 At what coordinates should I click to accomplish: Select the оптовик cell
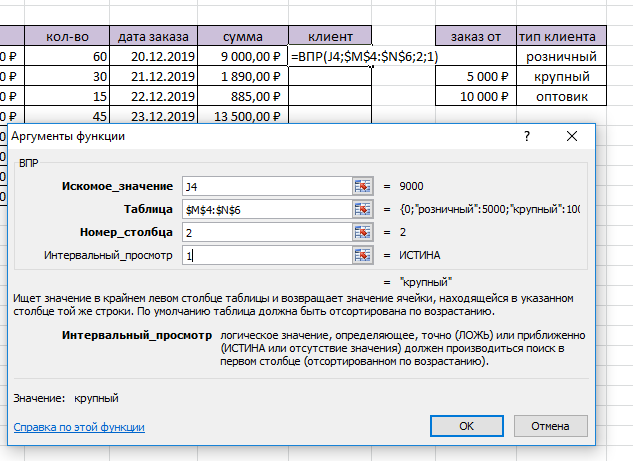click(562, 96)
